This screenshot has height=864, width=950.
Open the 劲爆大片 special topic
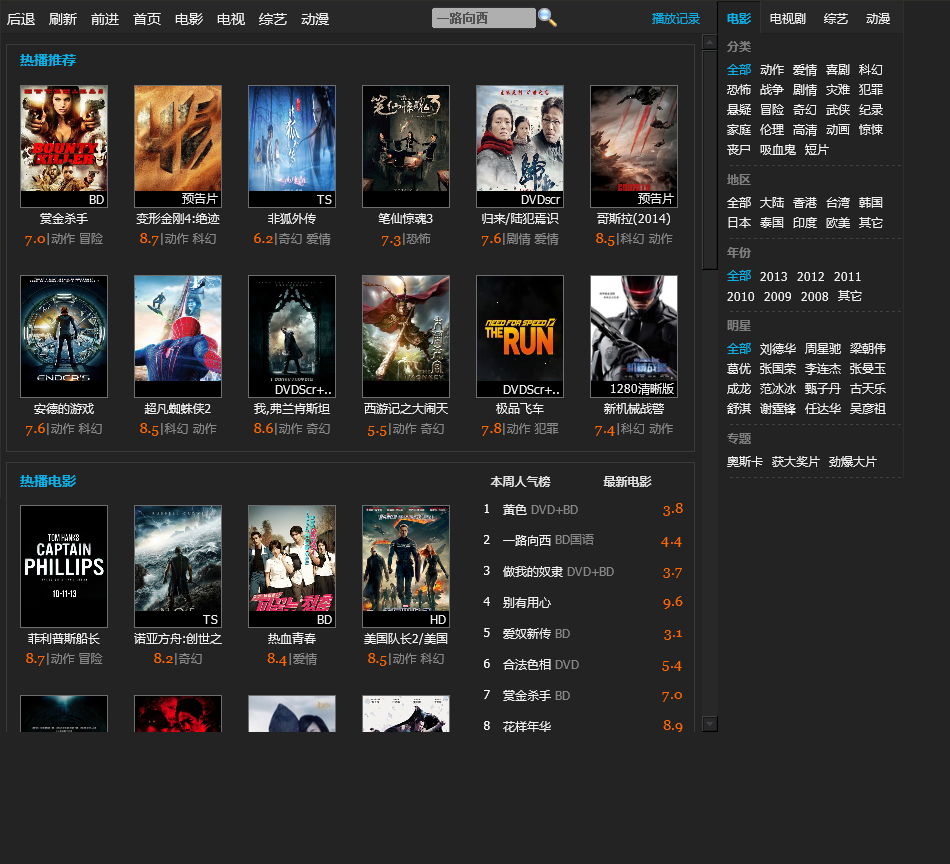pyautogui.click(x=852, y=462)
